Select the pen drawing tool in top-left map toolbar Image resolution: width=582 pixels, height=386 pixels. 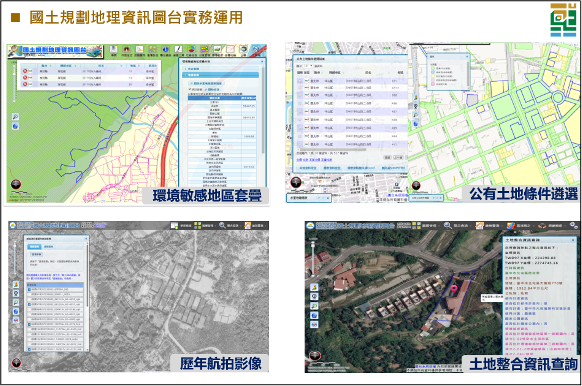tap(179, 49)
